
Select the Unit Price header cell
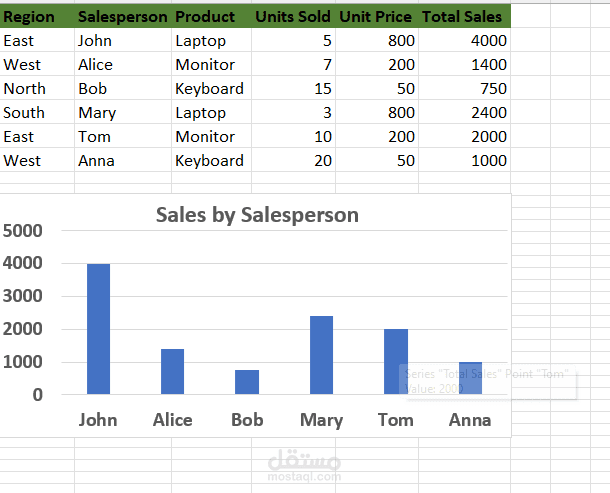coord(376,17)
